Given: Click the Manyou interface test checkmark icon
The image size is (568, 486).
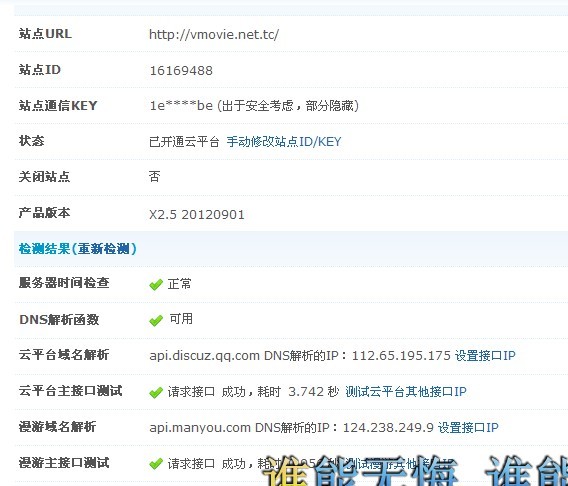Looking at the screenshot, I should 156,464.
